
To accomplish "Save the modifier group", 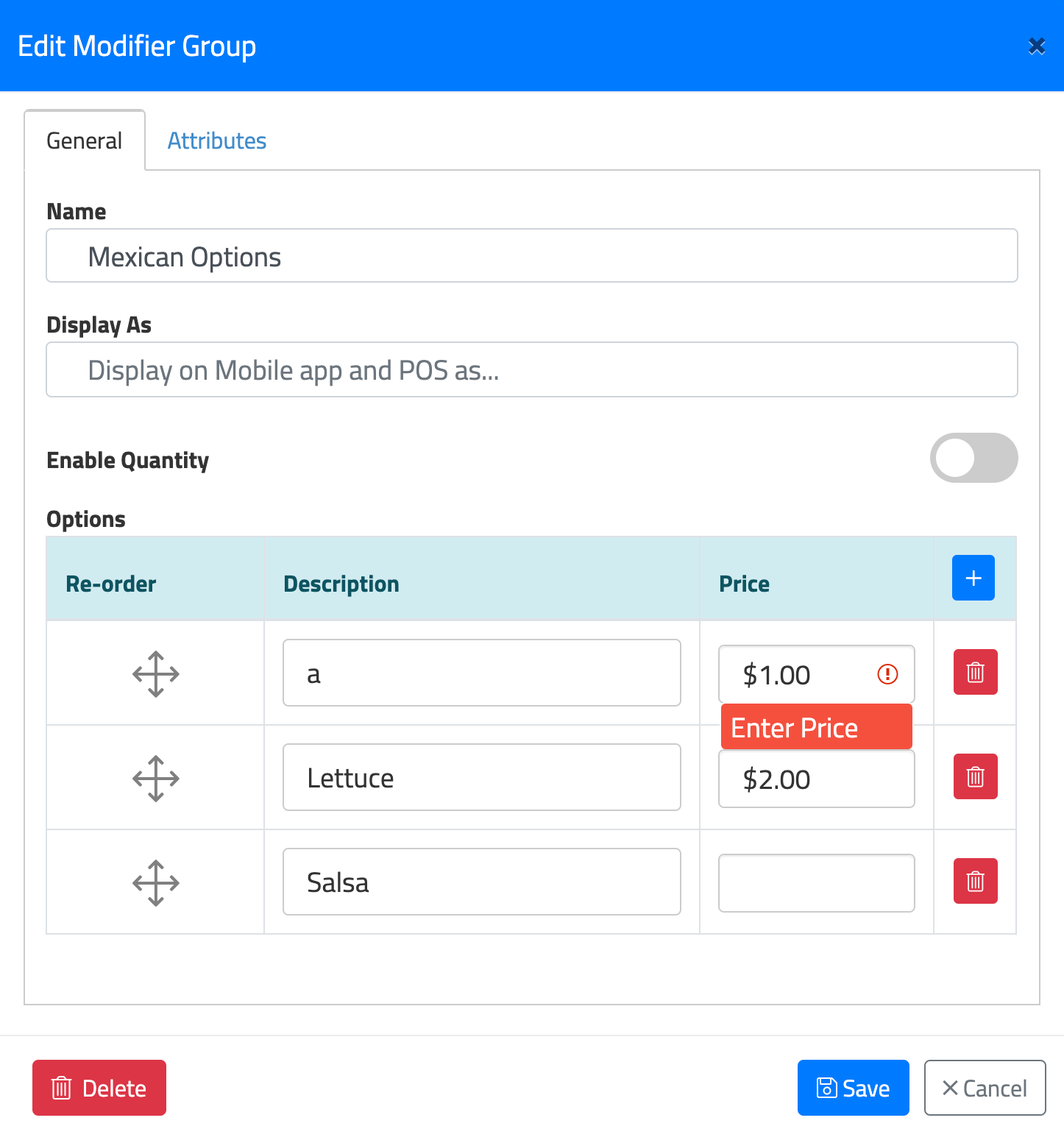I will [853, 1088].
